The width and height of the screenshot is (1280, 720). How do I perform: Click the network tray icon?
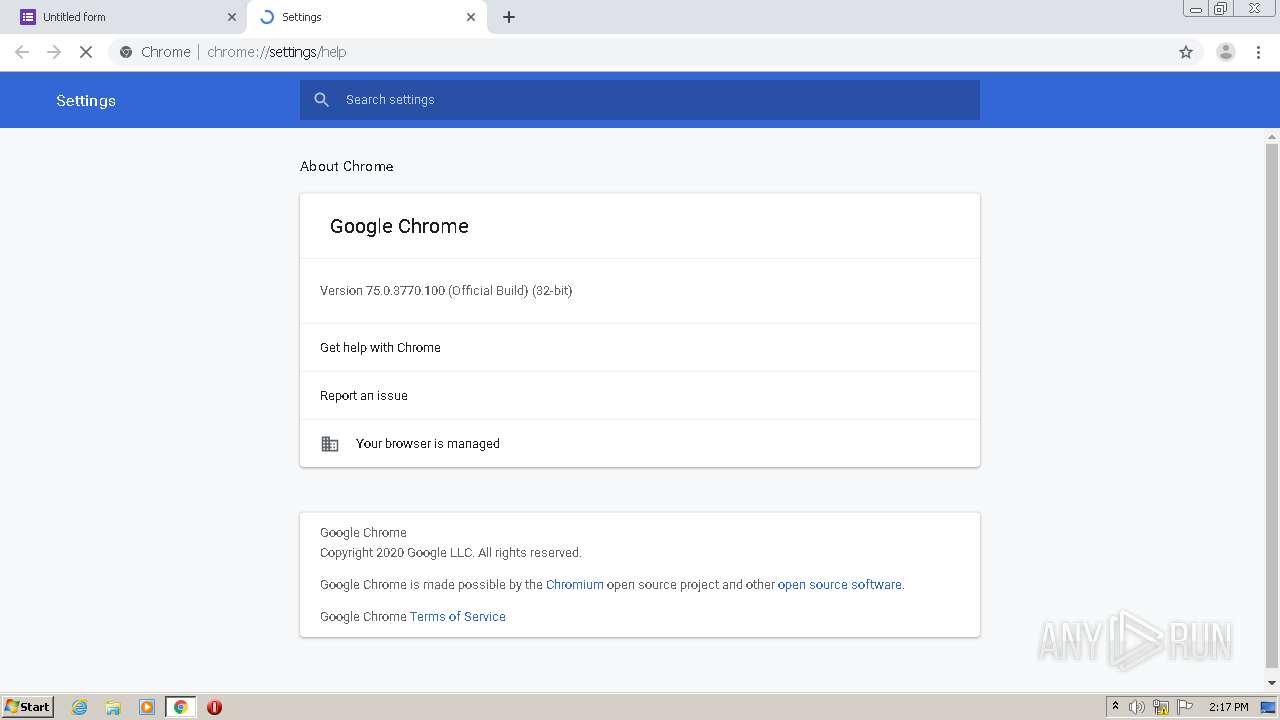1161,707
